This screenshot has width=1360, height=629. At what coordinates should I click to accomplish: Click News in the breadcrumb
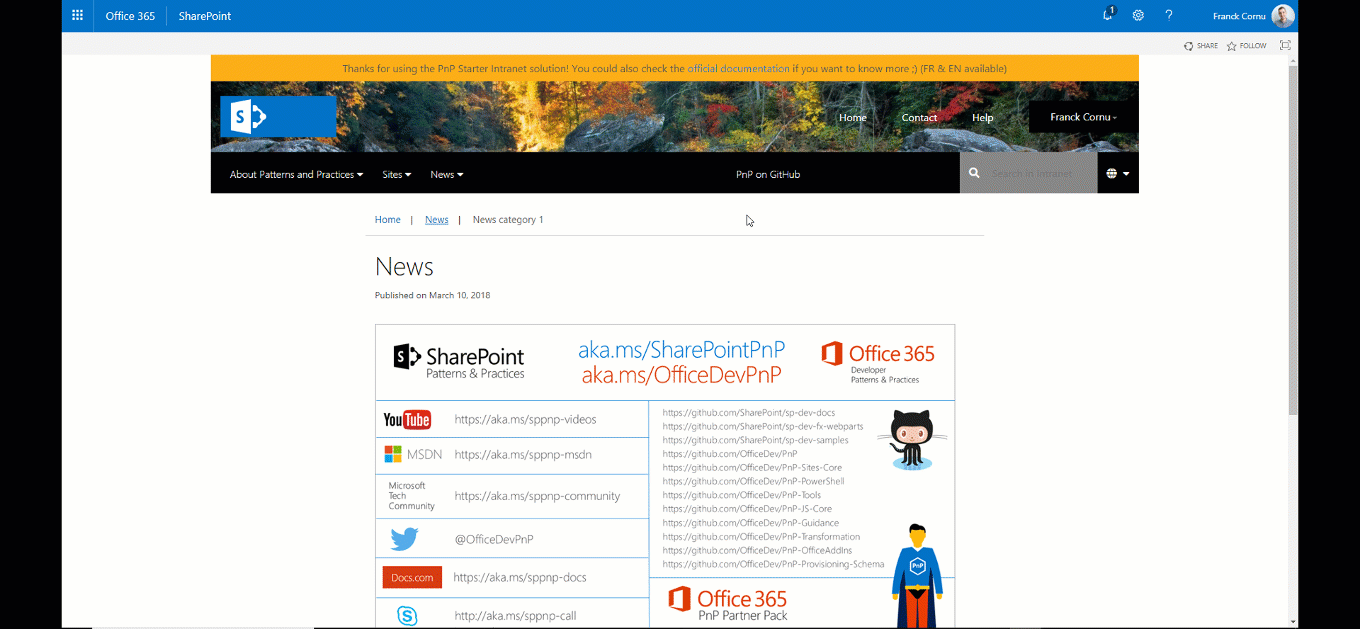(436, 220)
